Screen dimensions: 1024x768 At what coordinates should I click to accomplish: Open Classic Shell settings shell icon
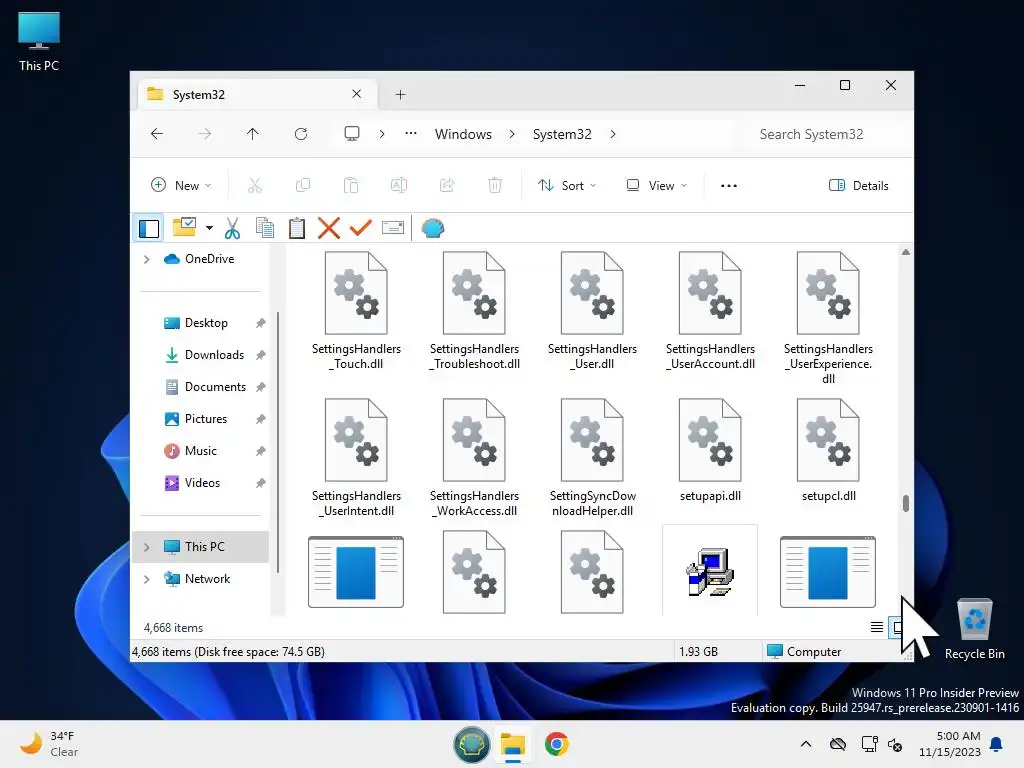433,228
